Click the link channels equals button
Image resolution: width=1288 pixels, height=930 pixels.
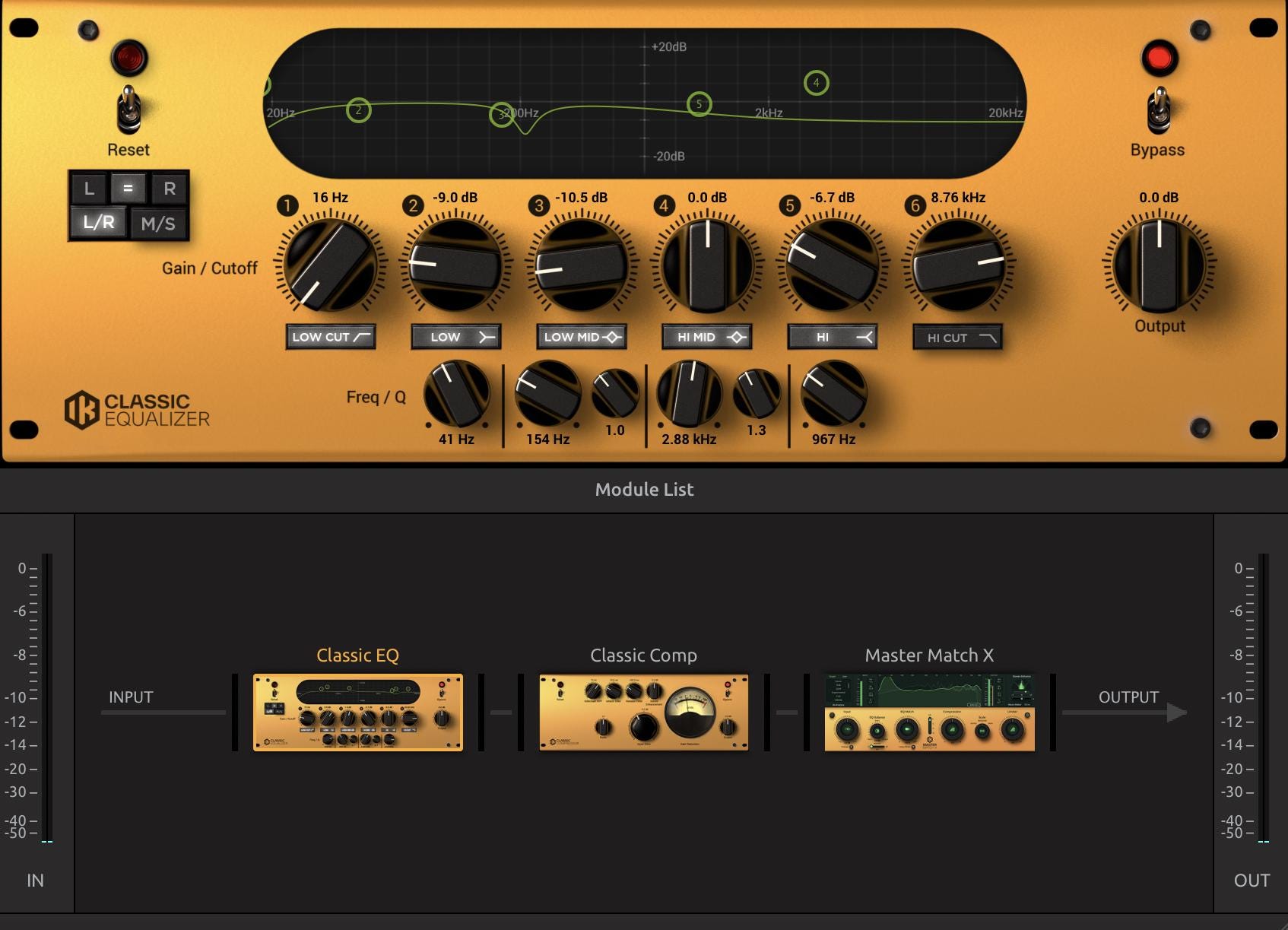click(x=128, y=188)
